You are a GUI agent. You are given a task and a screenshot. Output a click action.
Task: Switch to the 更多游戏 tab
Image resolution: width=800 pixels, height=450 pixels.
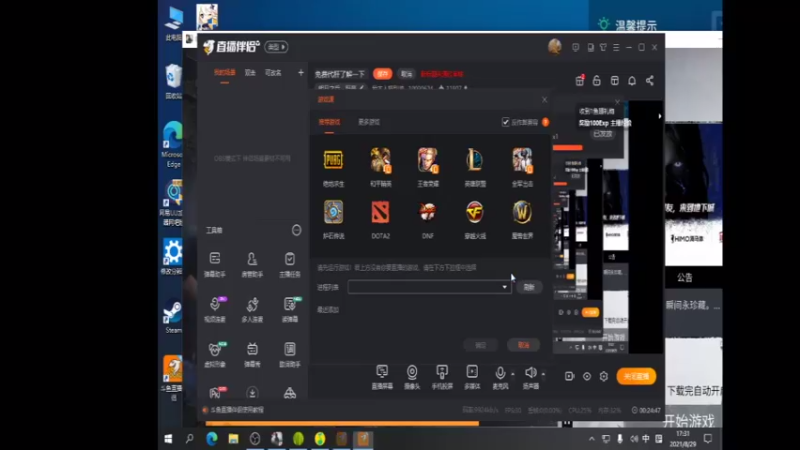[369, 122]
